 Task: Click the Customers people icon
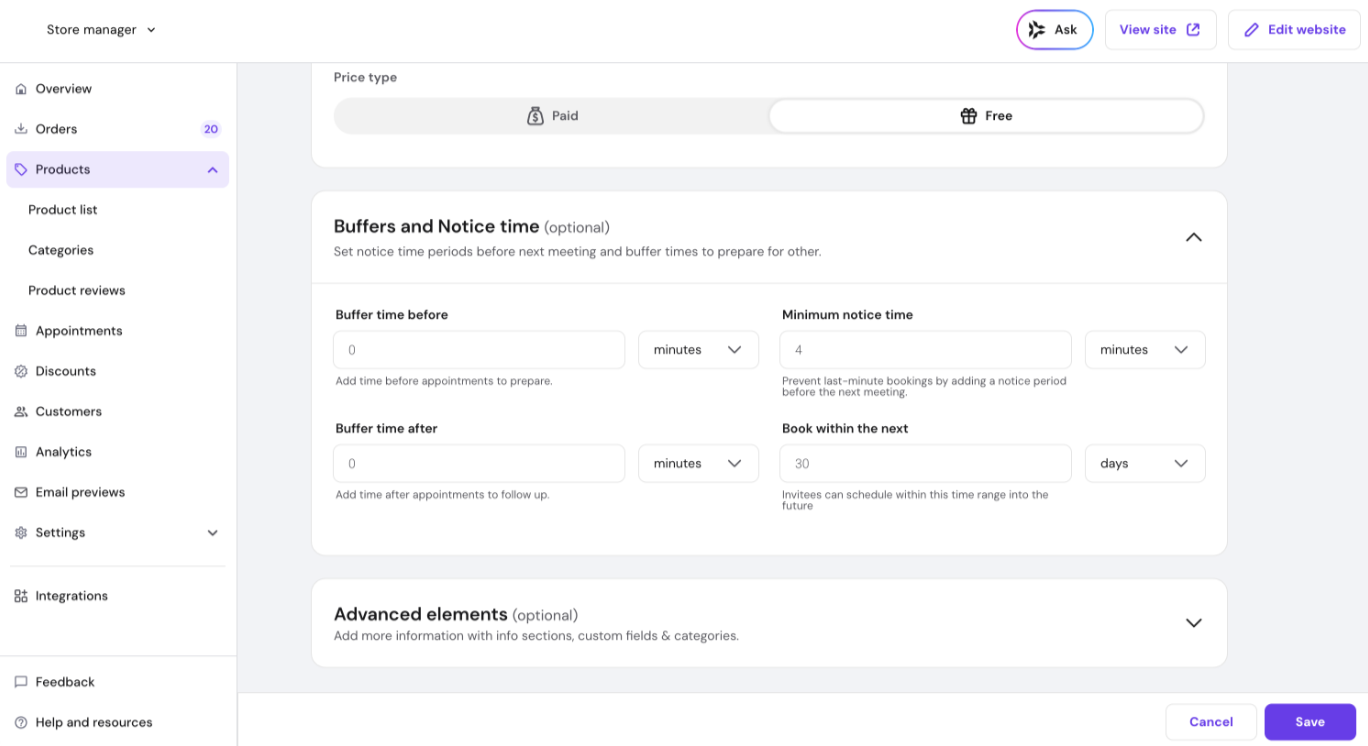click(21, 412)
